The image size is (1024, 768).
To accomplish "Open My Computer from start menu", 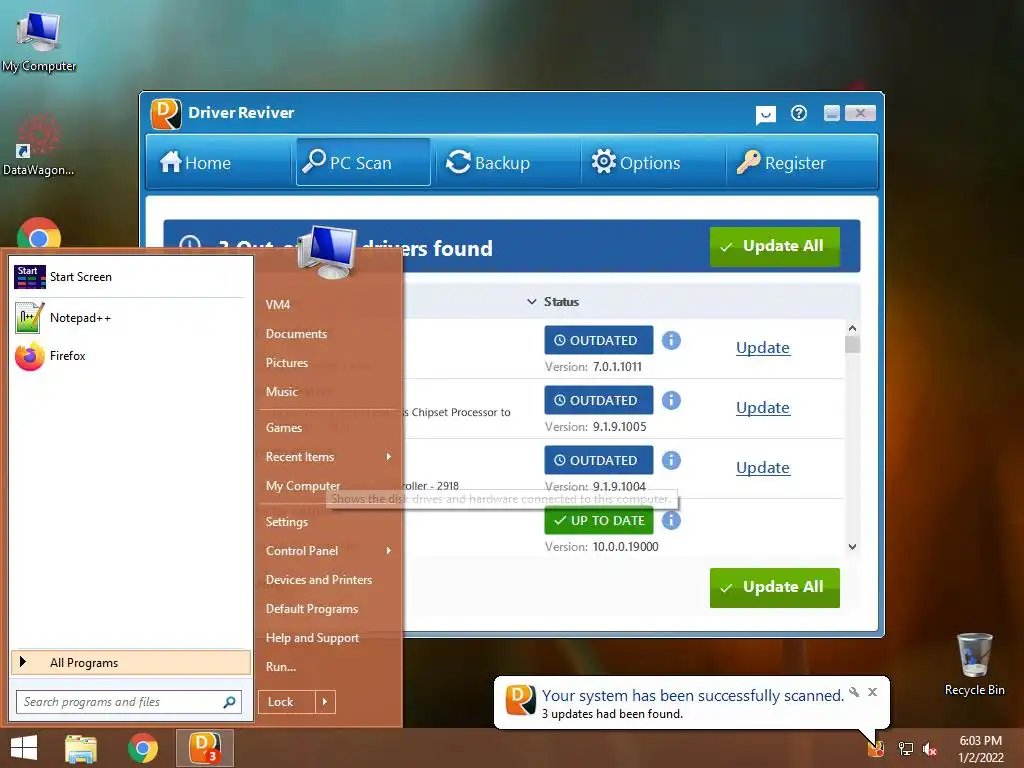I will pyautogui.click(x=303, y=486).
